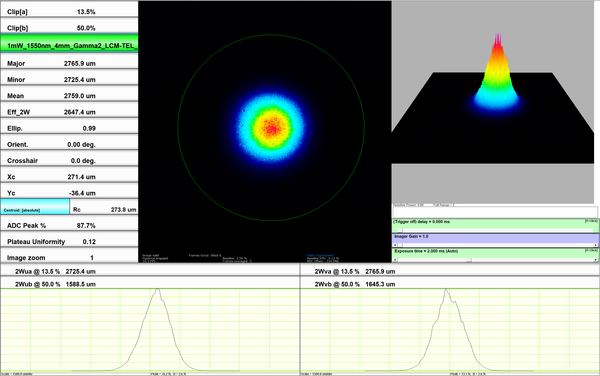600x376 pixels.
Task: Click the Imager Gain slider thumb
Action: tap(400, 245)
